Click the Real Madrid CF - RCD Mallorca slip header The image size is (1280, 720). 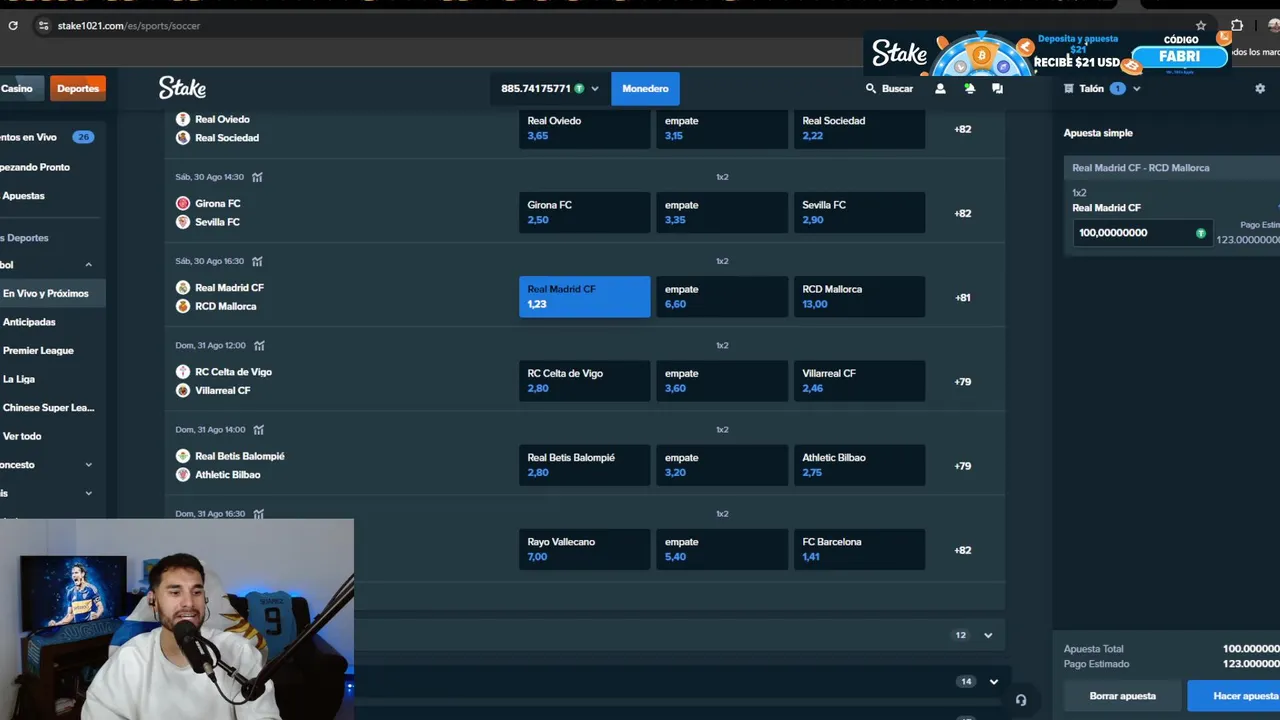click(x=1171, y=168)
